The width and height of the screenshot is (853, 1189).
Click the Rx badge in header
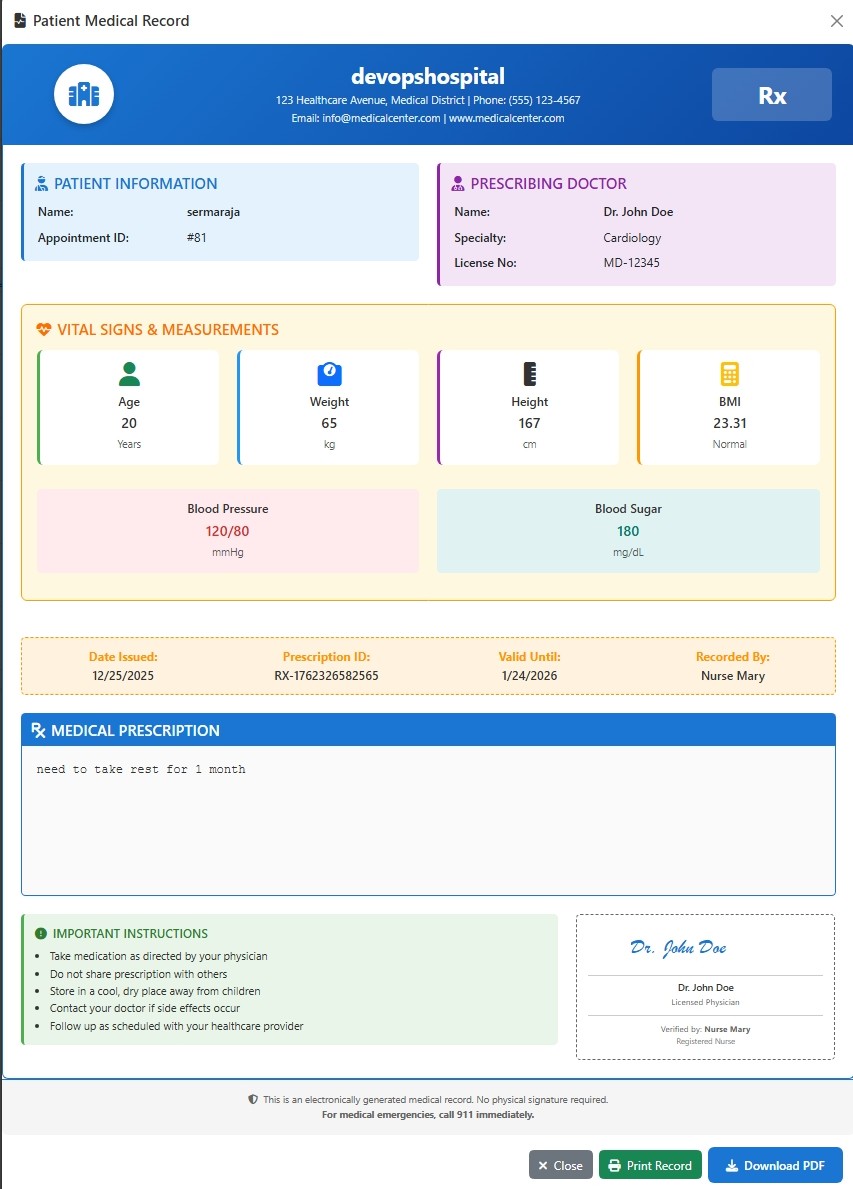pos(771,95)
